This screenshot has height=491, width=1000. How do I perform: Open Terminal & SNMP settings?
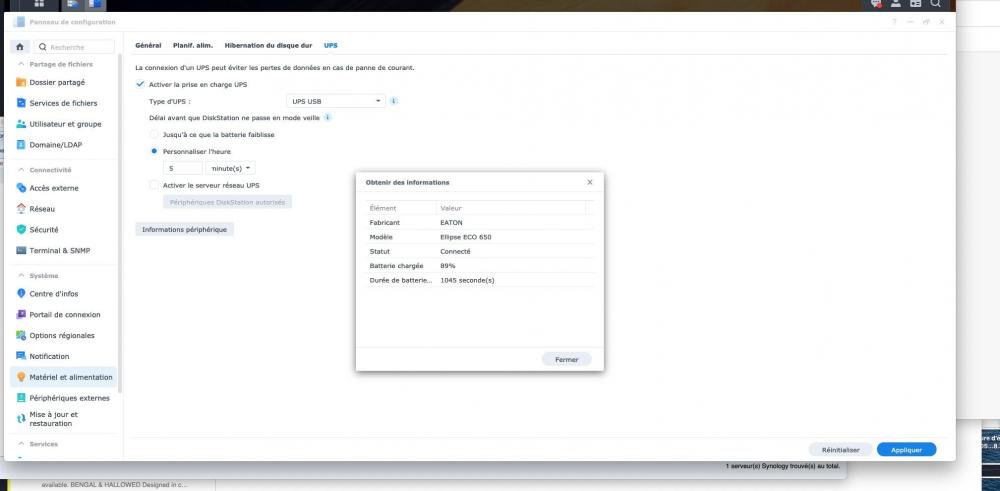tap(58, 251)
